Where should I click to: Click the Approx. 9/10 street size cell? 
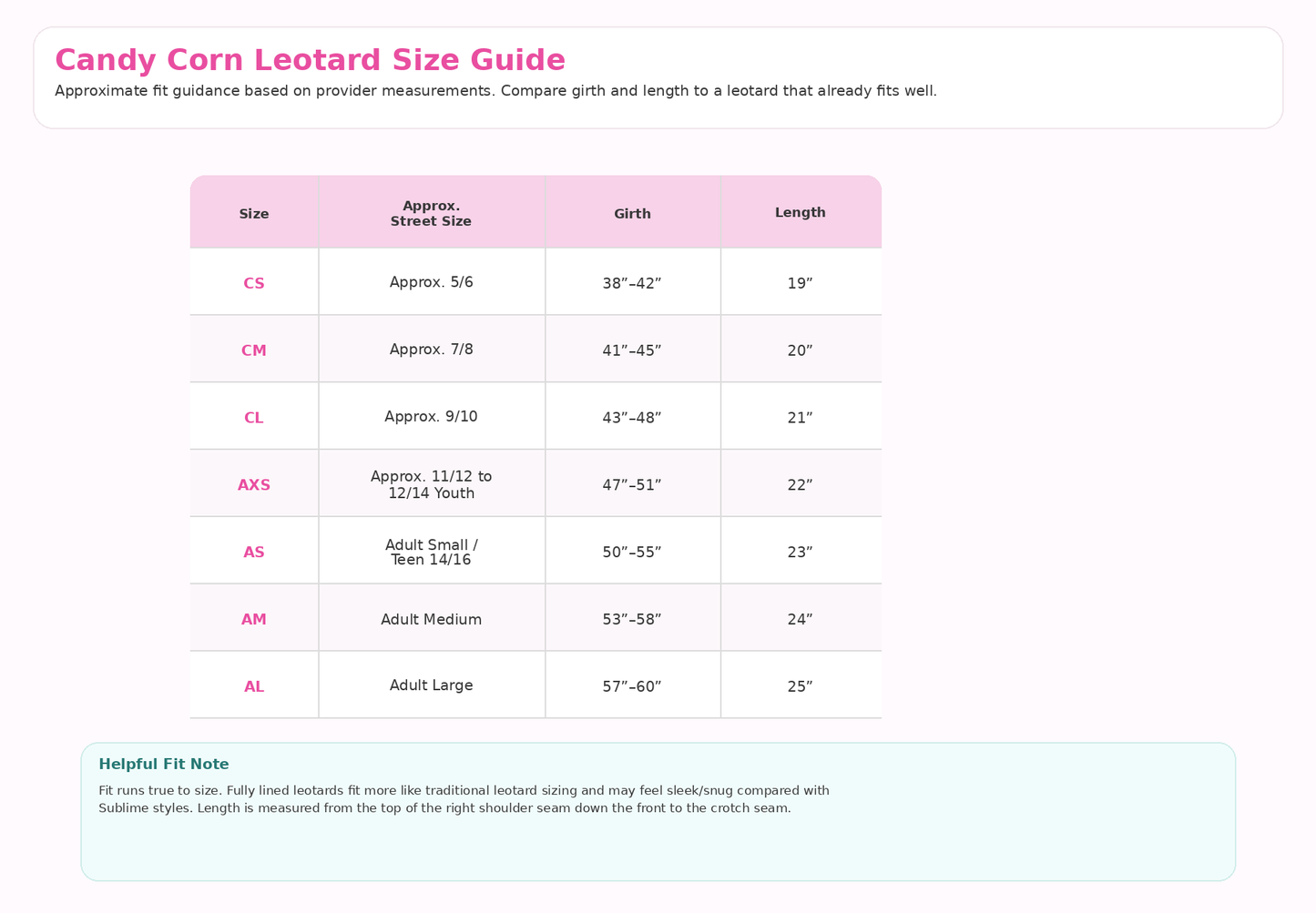[x=432, y=417]
